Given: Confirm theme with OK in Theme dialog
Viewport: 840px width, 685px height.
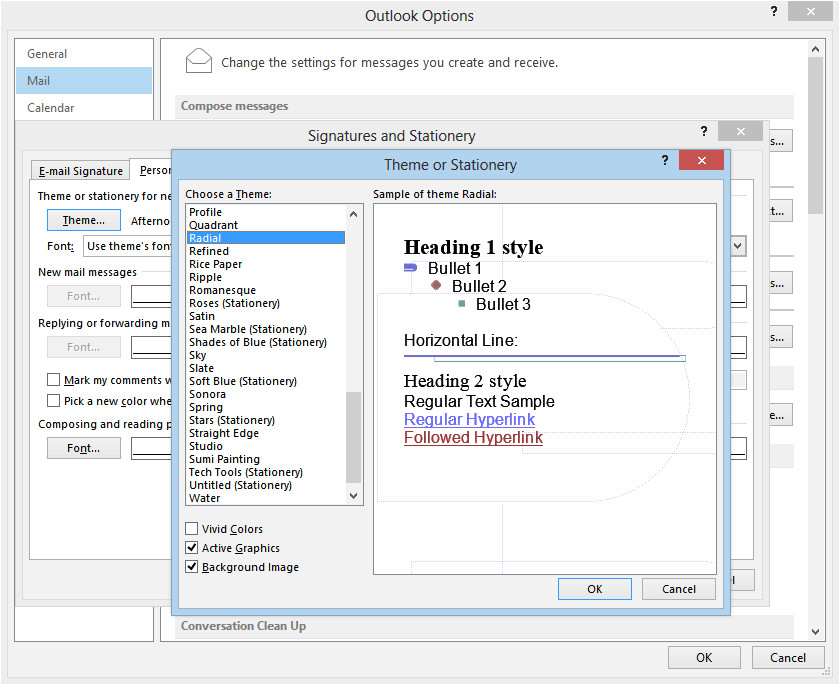Looking at the screenshot, I should (x=594, y=589).
